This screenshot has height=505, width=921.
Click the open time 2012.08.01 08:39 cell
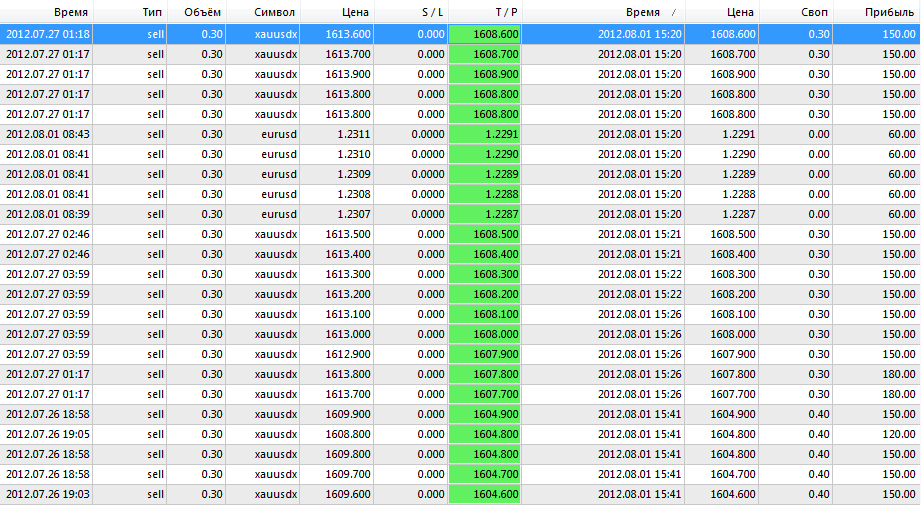pyautogui.click(x=46, y=214)
